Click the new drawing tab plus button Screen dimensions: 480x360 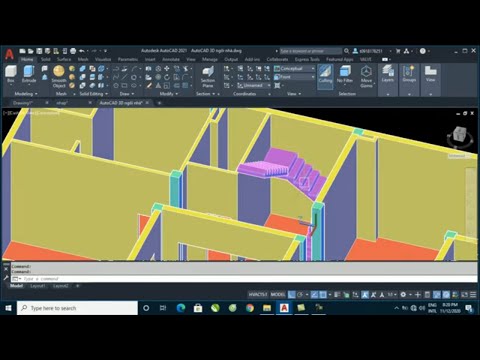tap(159, 103)
